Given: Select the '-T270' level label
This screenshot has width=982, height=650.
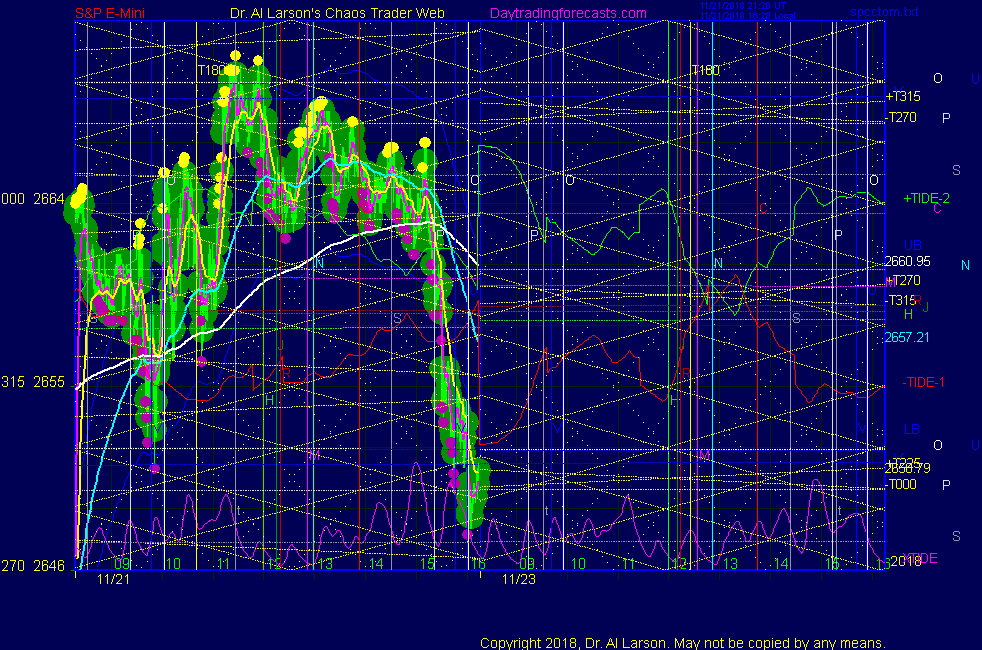Looking at the screenshot, I should [901, 117].
